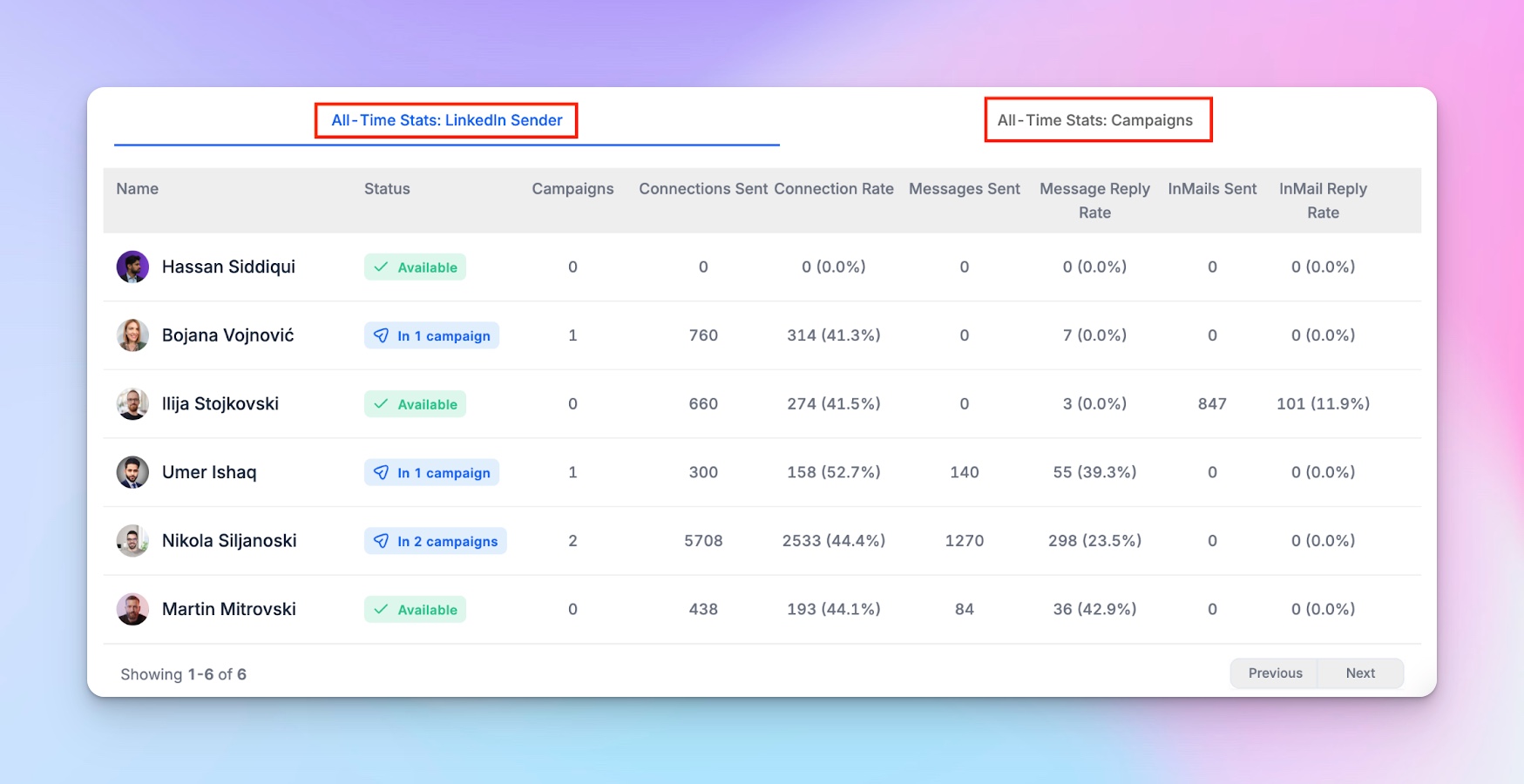Click connection rate 193 (44.1%)
Image resolution: width=1524 pixels, height=784 pixels.
tap(834, 609)
